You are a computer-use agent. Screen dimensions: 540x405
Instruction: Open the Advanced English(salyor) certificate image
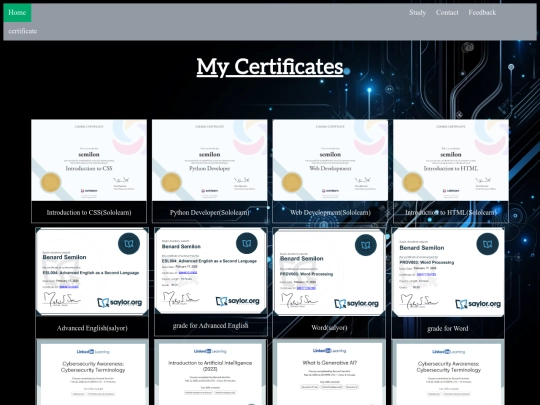pos(92,271)
